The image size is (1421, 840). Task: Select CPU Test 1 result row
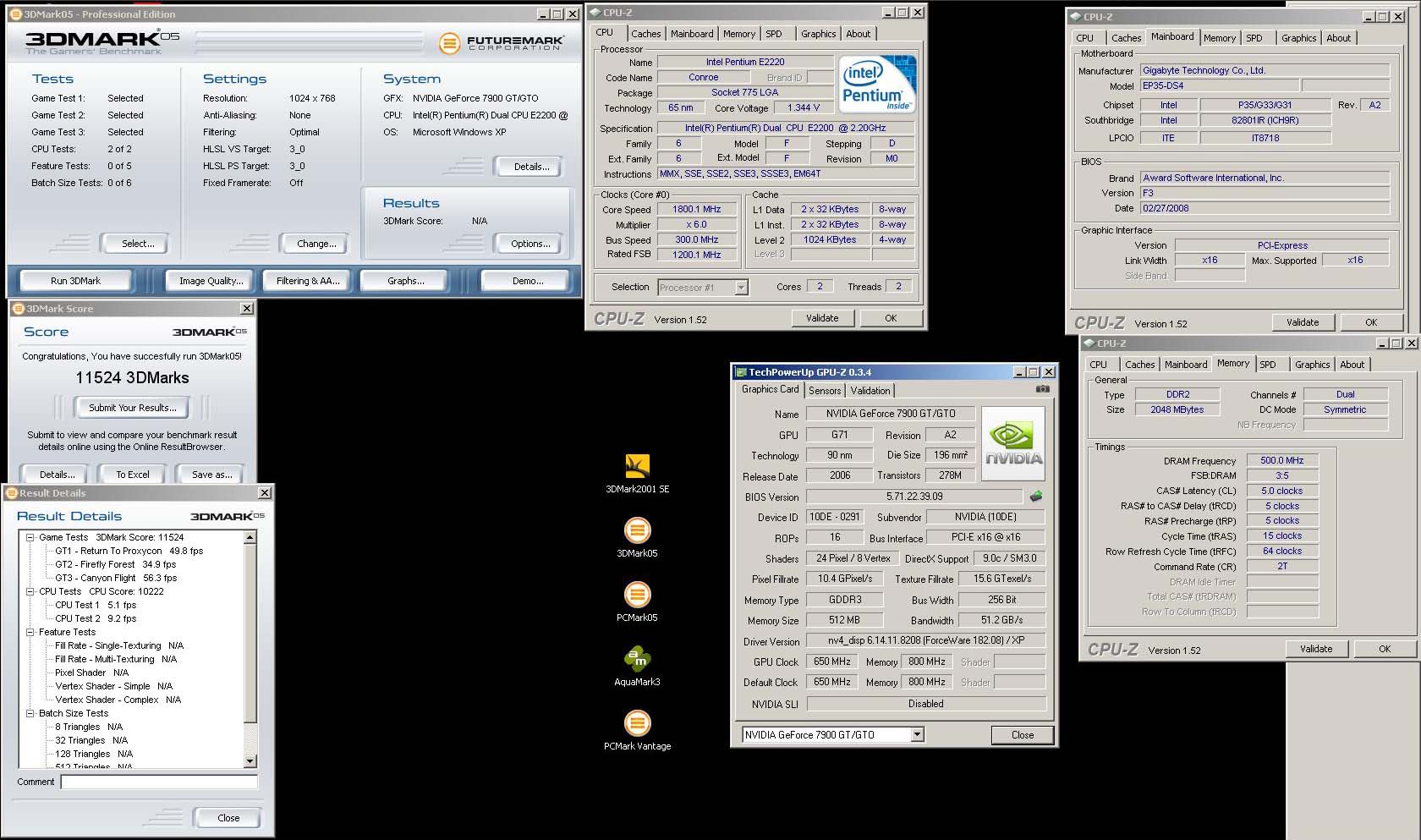(x=96, y=605)
